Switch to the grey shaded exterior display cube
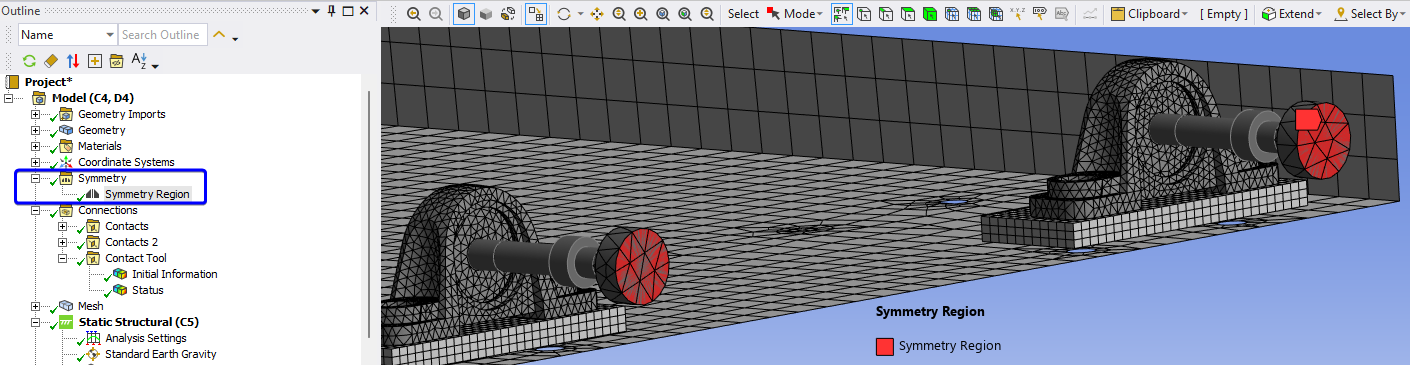Image resolution: width=1410 pixels, height=365 pixels. pyautogui.click(x=486, y=14)
